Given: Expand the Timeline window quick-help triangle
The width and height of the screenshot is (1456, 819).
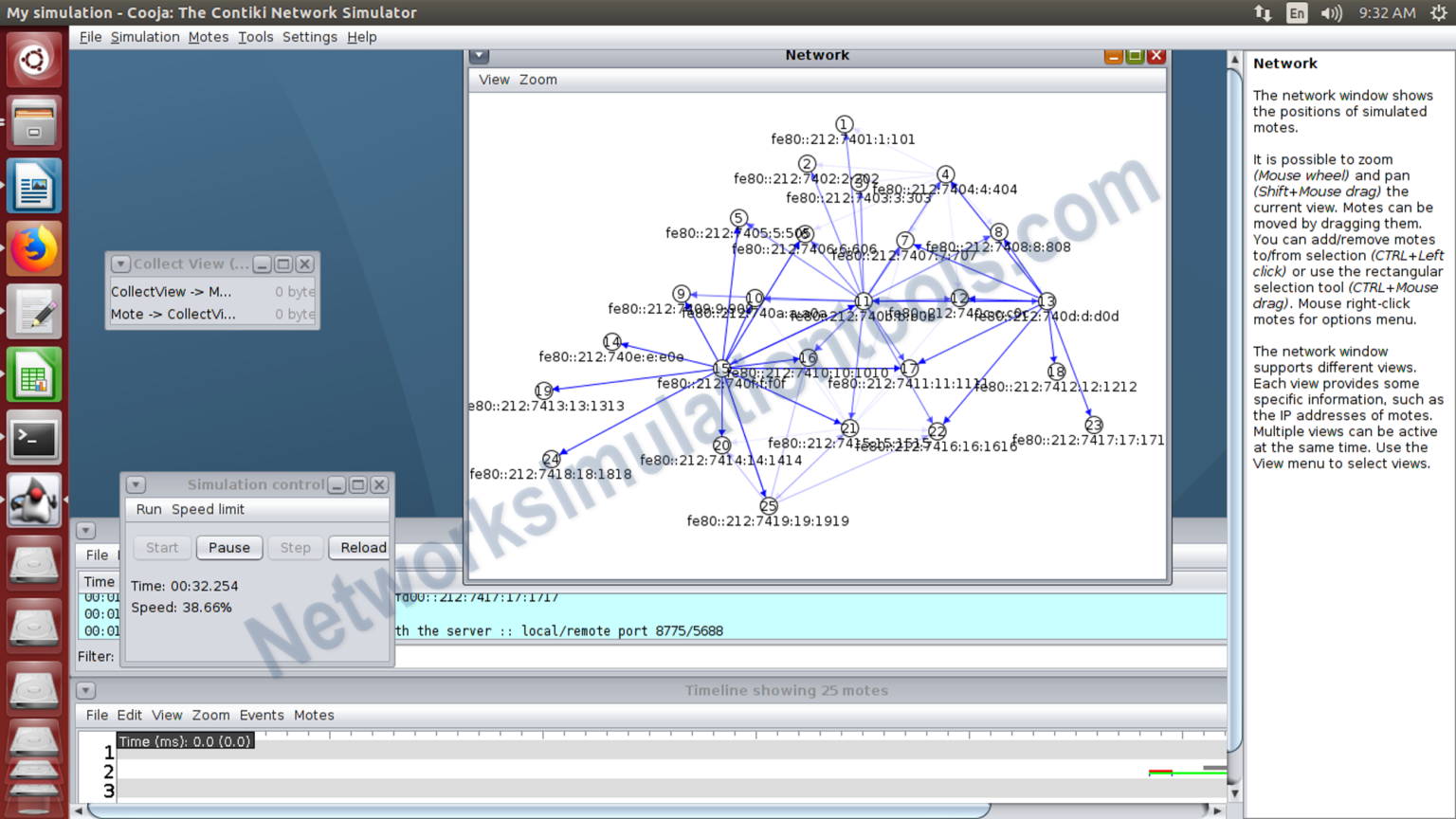Looking at the screenshot, I should point(85,690).
